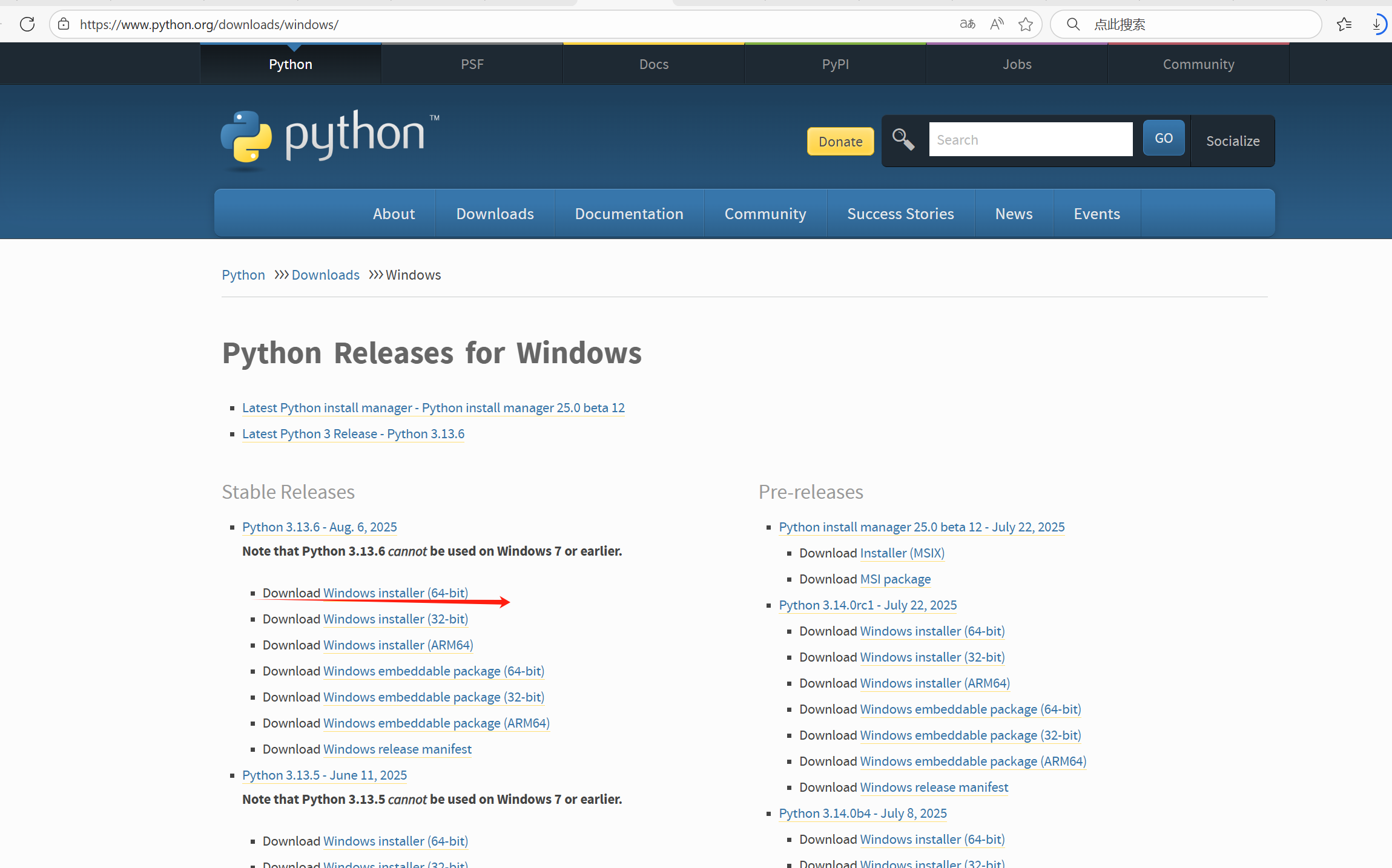1392x868 pixels.
Task: Open the browser downloads icon
Action: pos(1377,24)
